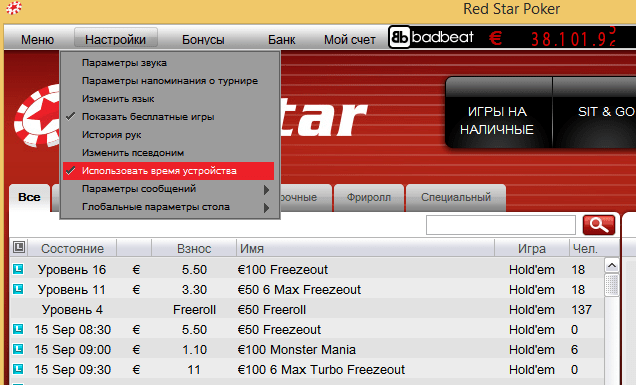Click the 'SIT & GO' button

(595, 112)
